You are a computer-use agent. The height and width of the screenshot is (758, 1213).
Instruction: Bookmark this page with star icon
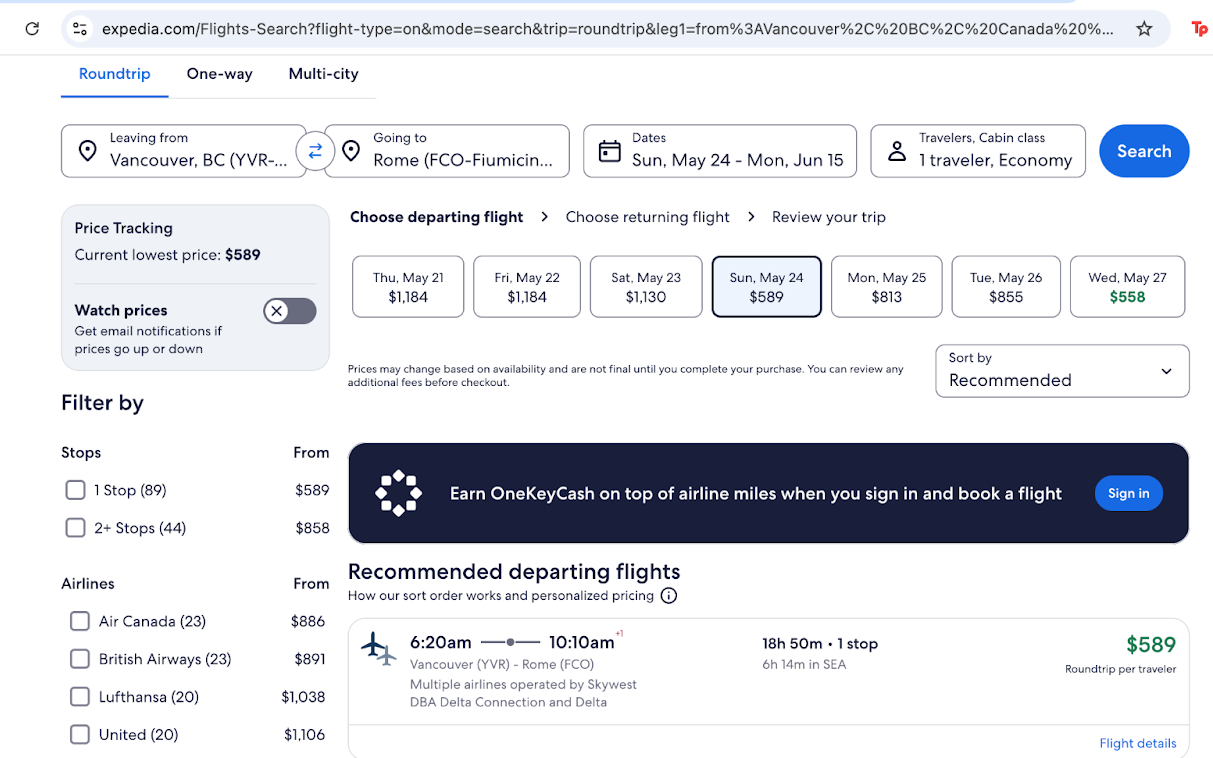[x=1144, y=29]
